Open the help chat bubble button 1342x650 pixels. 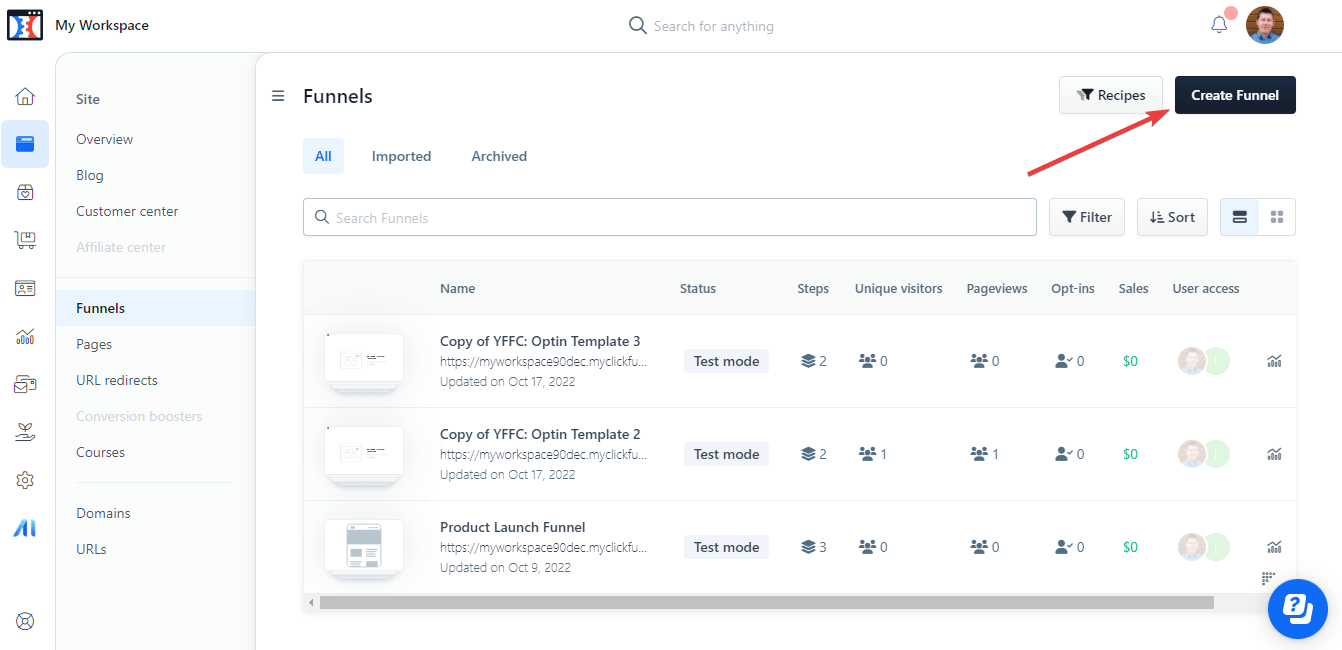click(1297, 607)
